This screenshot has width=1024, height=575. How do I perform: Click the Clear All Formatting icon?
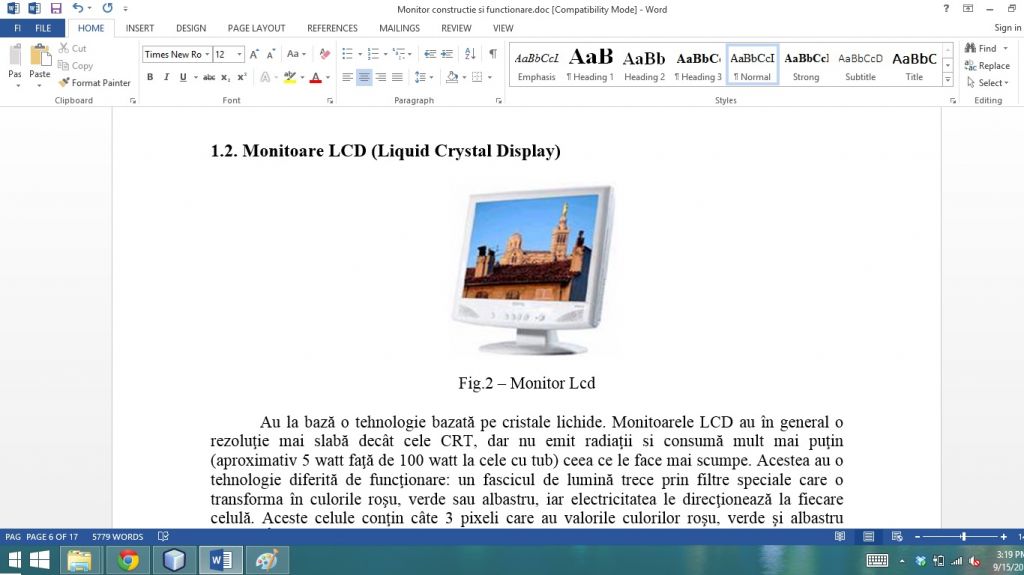coord(324,54)
